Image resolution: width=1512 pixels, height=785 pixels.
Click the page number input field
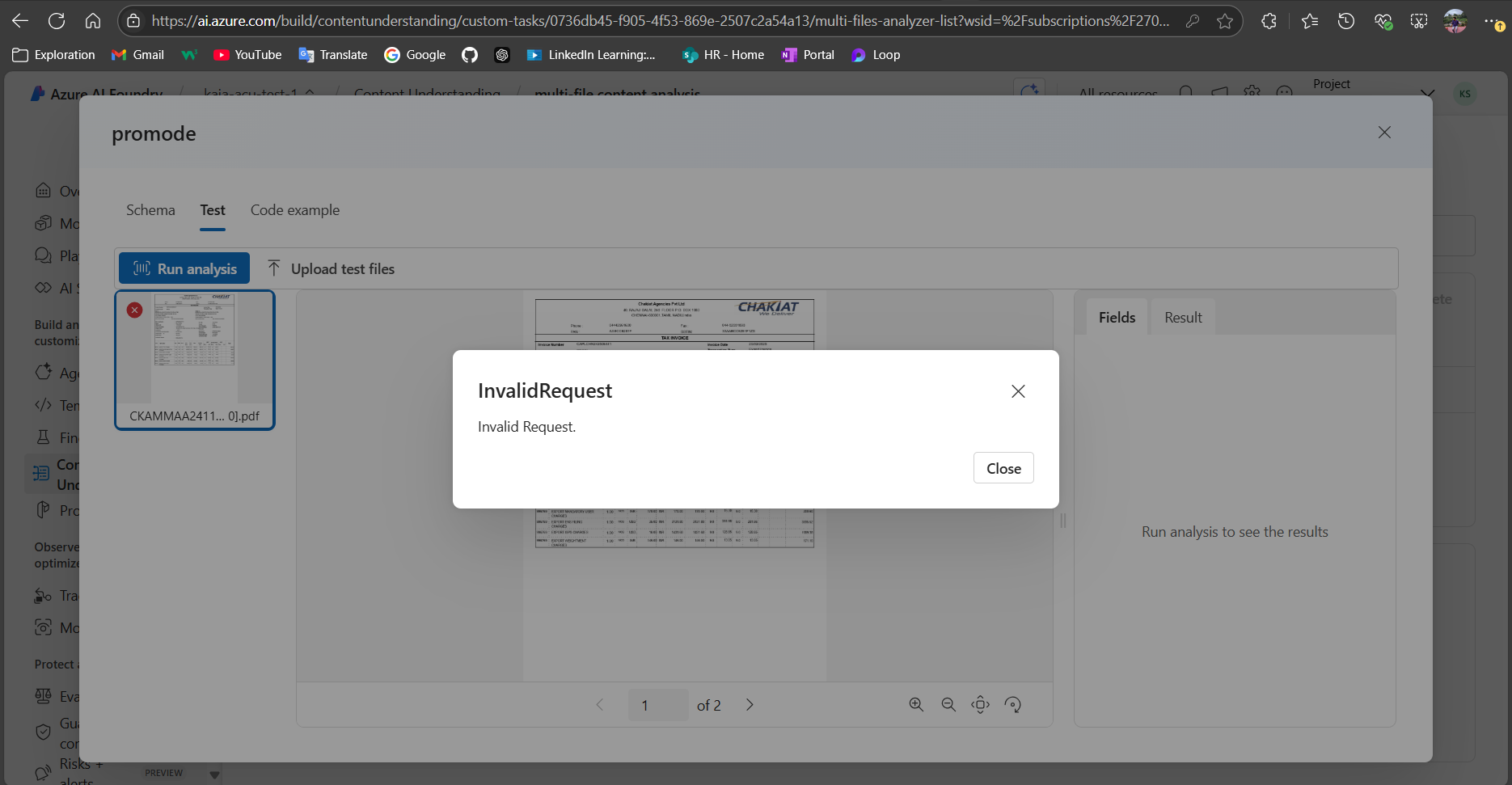click(x=658, y=705)
